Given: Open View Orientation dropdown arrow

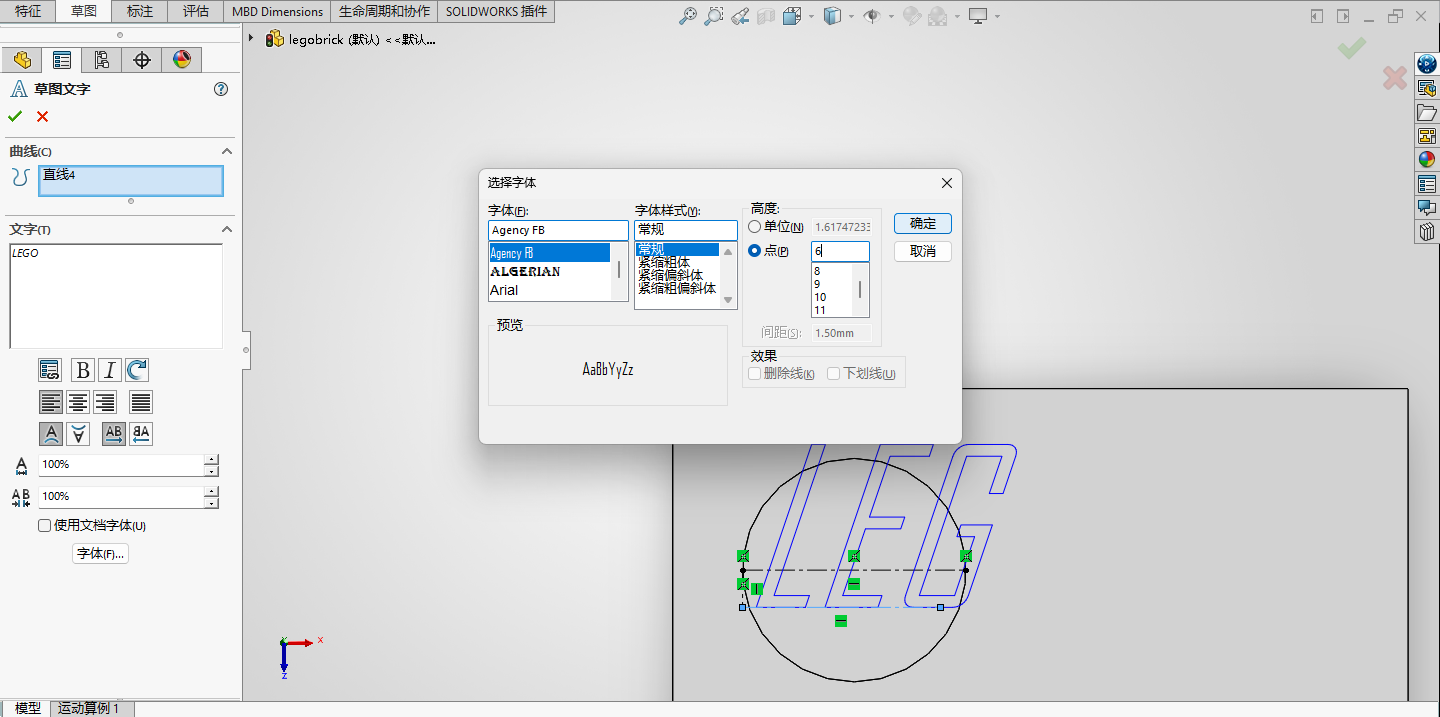Looking at the screenshot, I should pos(810,16).
